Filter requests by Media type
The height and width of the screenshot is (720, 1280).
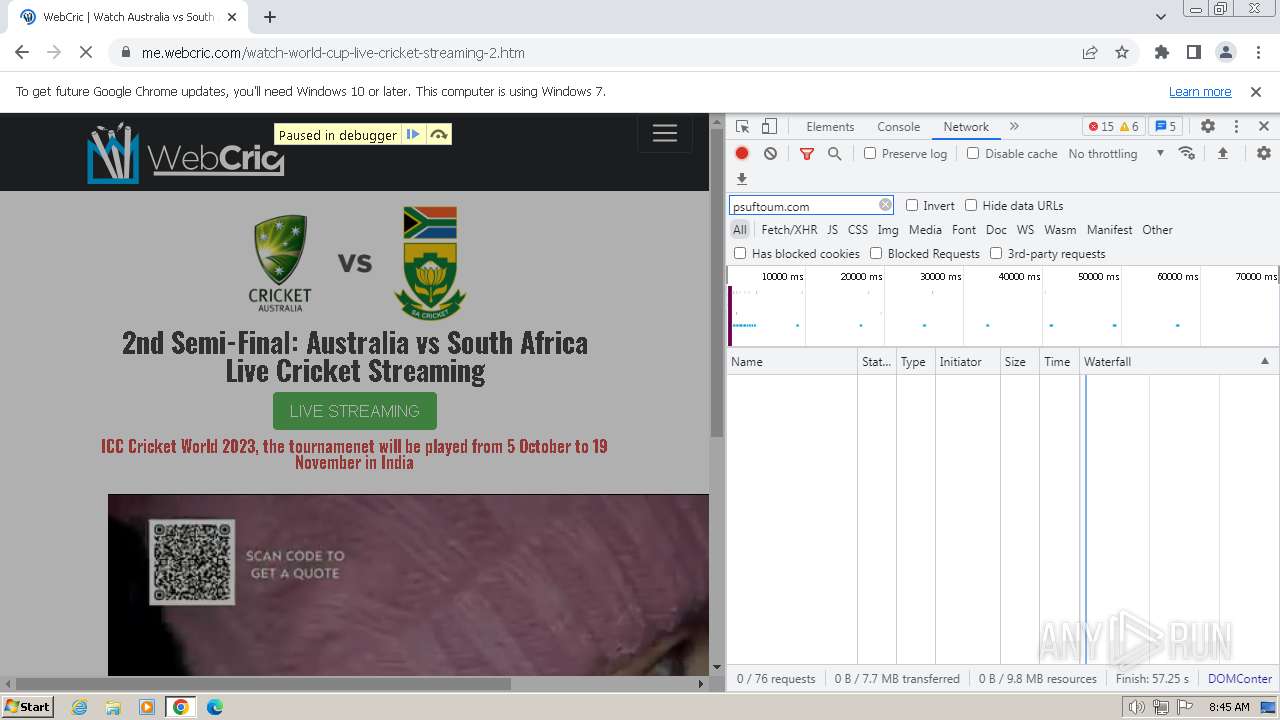925,229
